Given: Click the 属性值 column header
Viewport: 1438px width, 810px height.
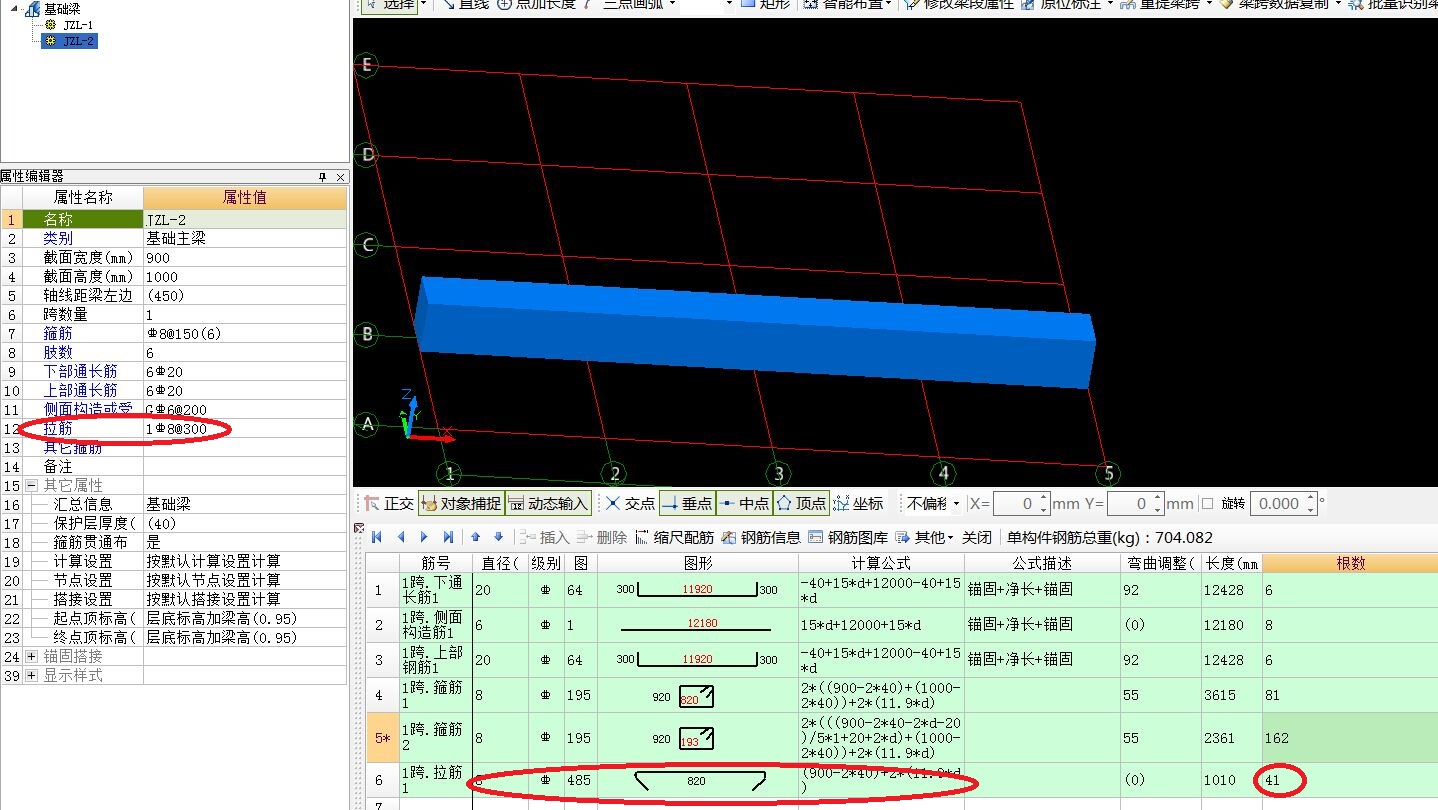Looking at the screenshot, I should [245, 197].
